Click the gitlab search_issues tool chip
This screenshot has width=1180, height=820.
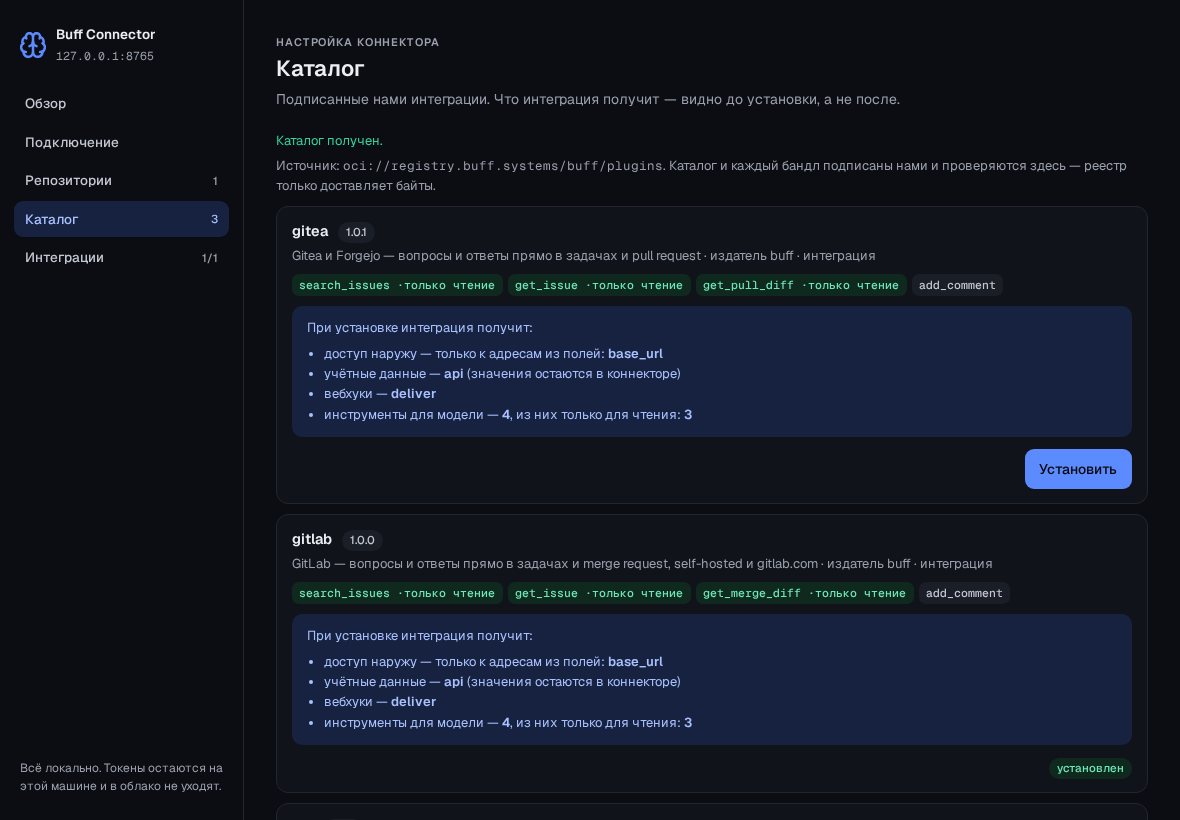coord(397,593)
